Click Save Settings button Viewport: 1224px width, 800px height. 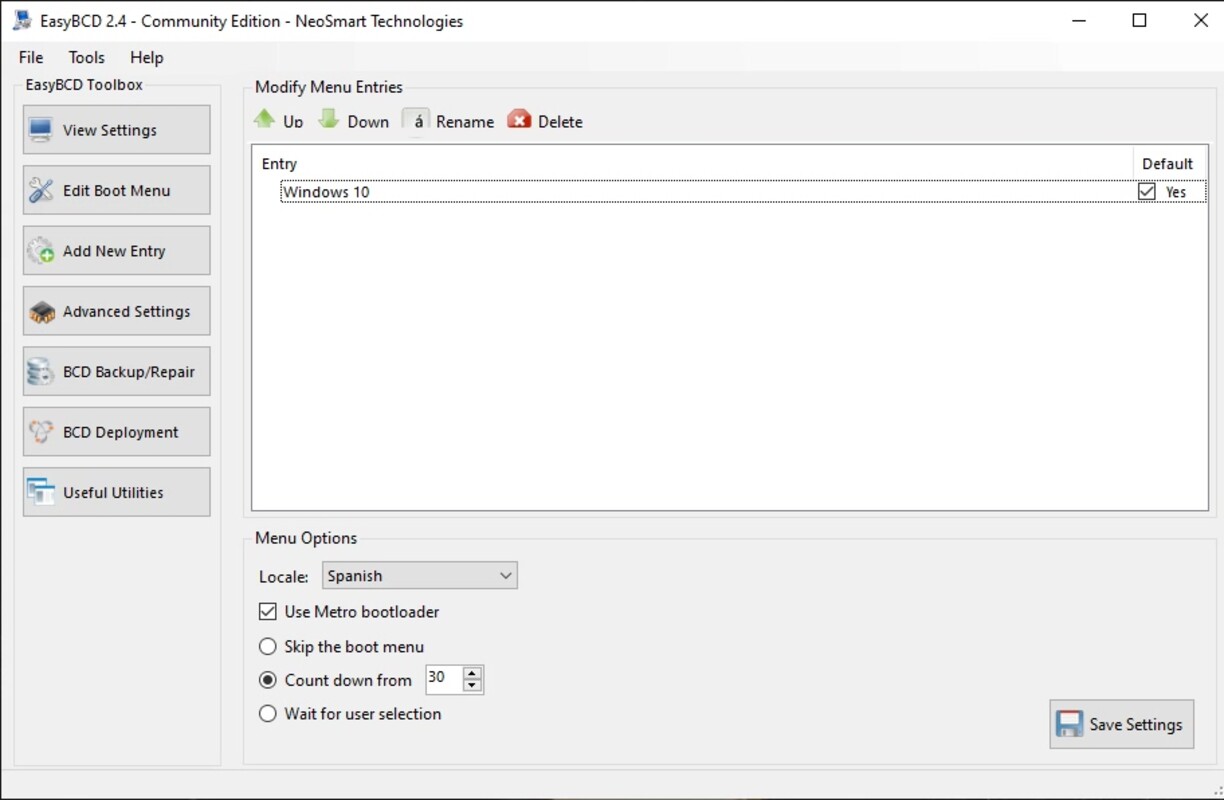coord(1122,724)
